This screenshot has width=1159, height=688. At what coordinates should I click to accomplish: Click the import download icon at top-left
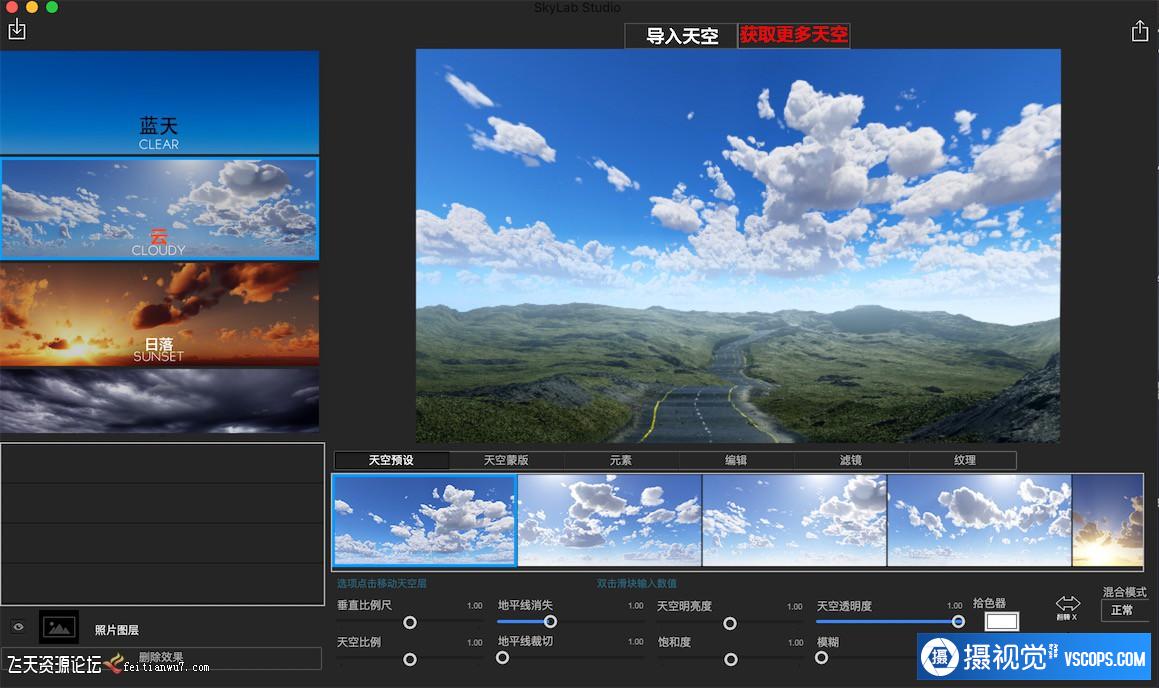coord(16,29)
